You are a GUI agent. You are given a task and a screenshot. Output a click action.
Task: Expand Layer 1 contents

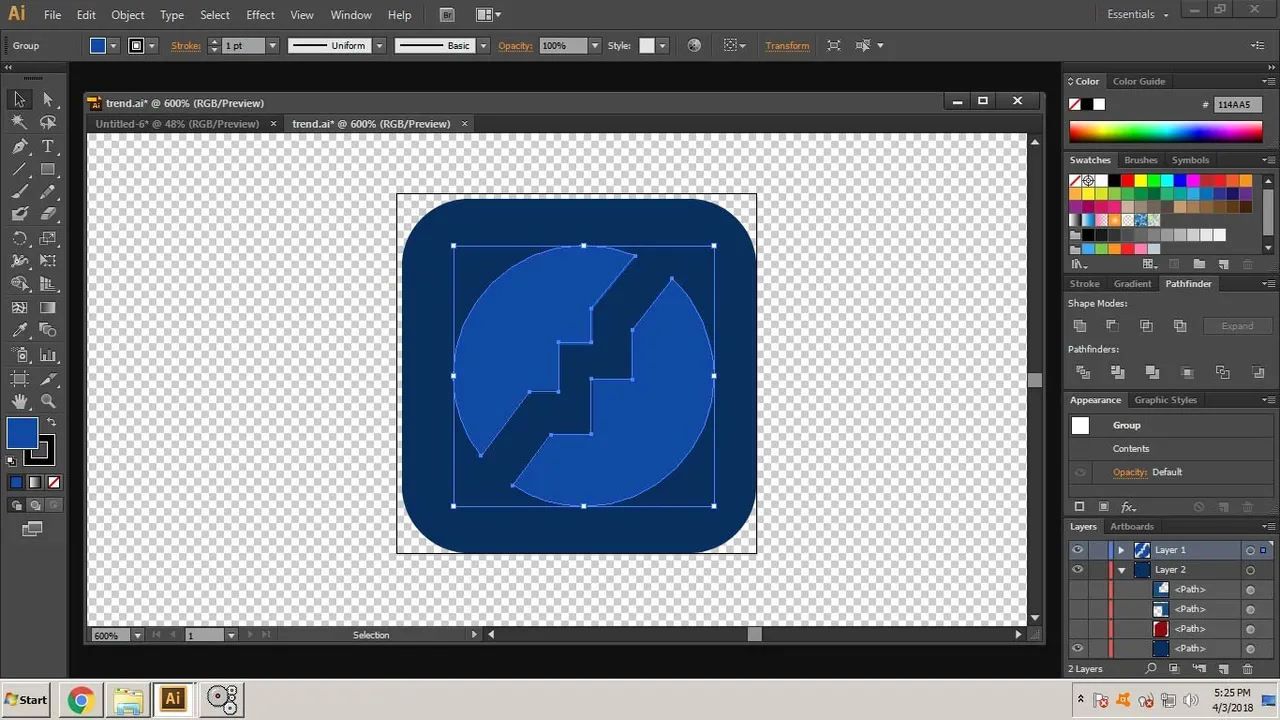(x=1121, y=550)
